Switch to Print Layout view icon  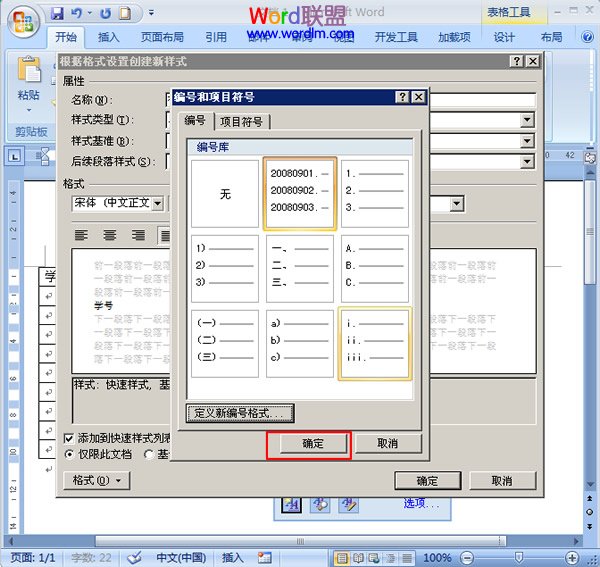point(342,558)
